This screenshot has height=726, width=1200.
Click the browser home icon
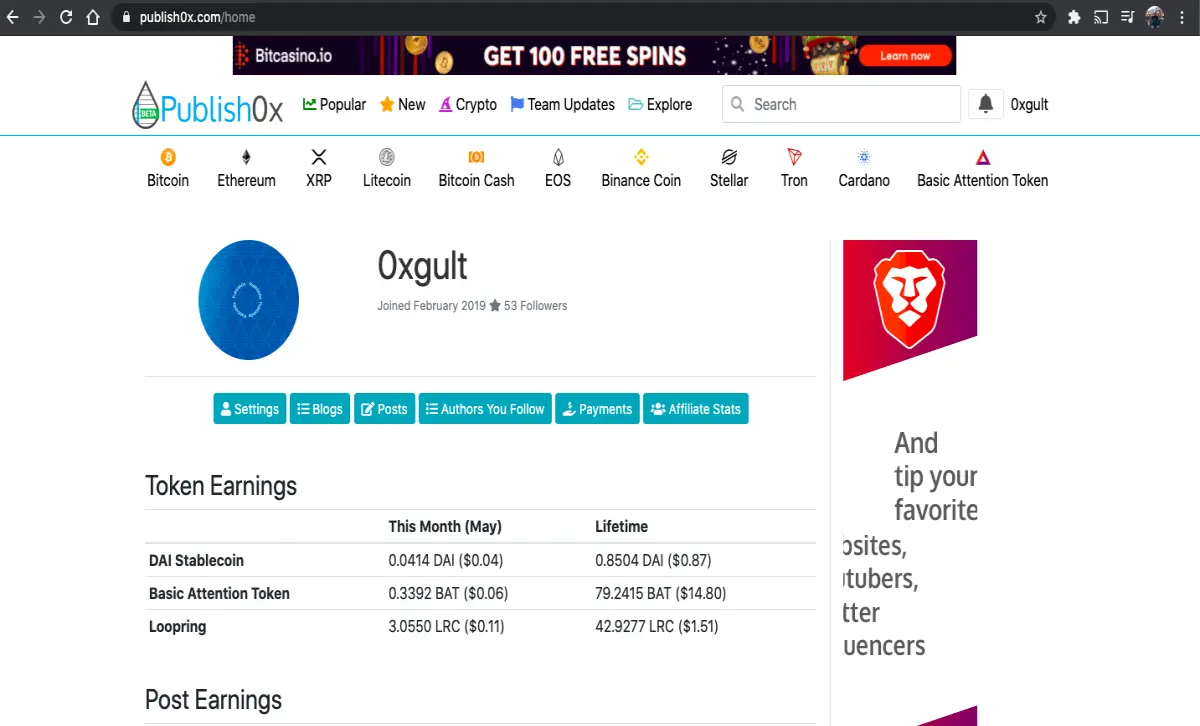[92, 17]
